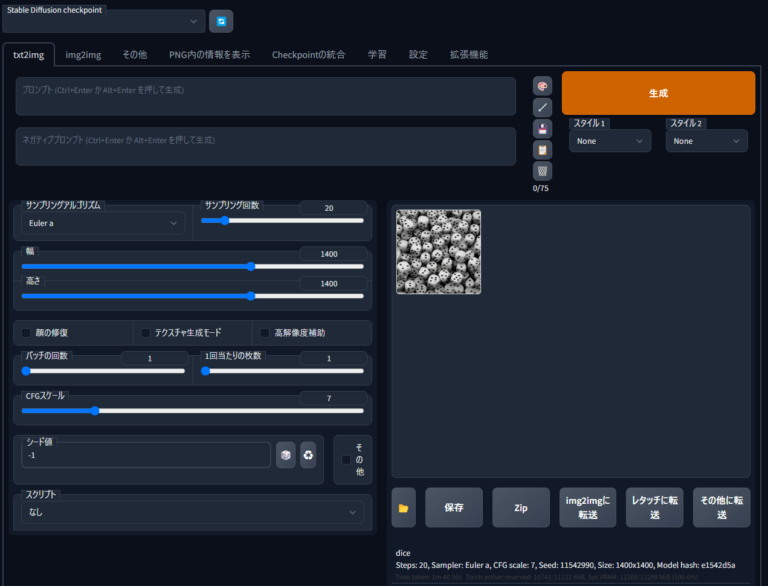Image resolution: width=768 pixels, height=586 pixels.
Task: Click the 1回当たりの枚数 slider handle
Action: tap(206, 371)
